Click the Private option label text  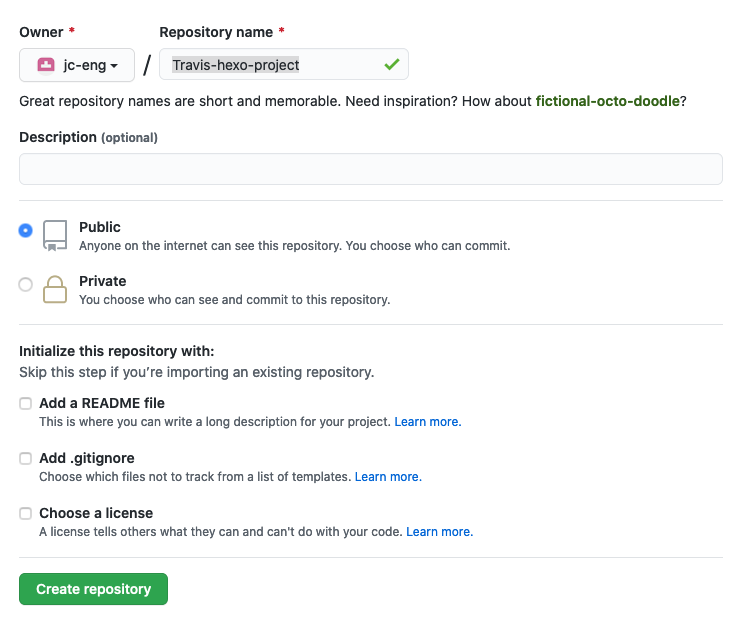[x=103, y=281]
